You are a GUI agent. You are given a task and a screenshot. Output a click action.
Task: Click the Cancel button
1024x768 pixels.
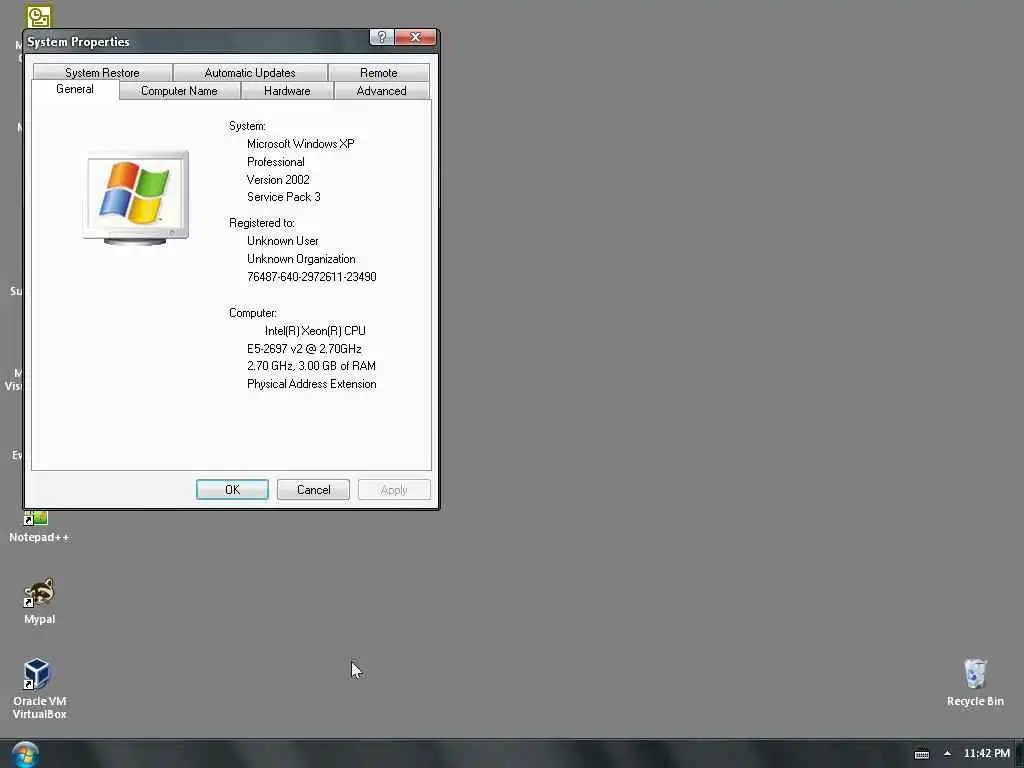click(x=313, y=490)
